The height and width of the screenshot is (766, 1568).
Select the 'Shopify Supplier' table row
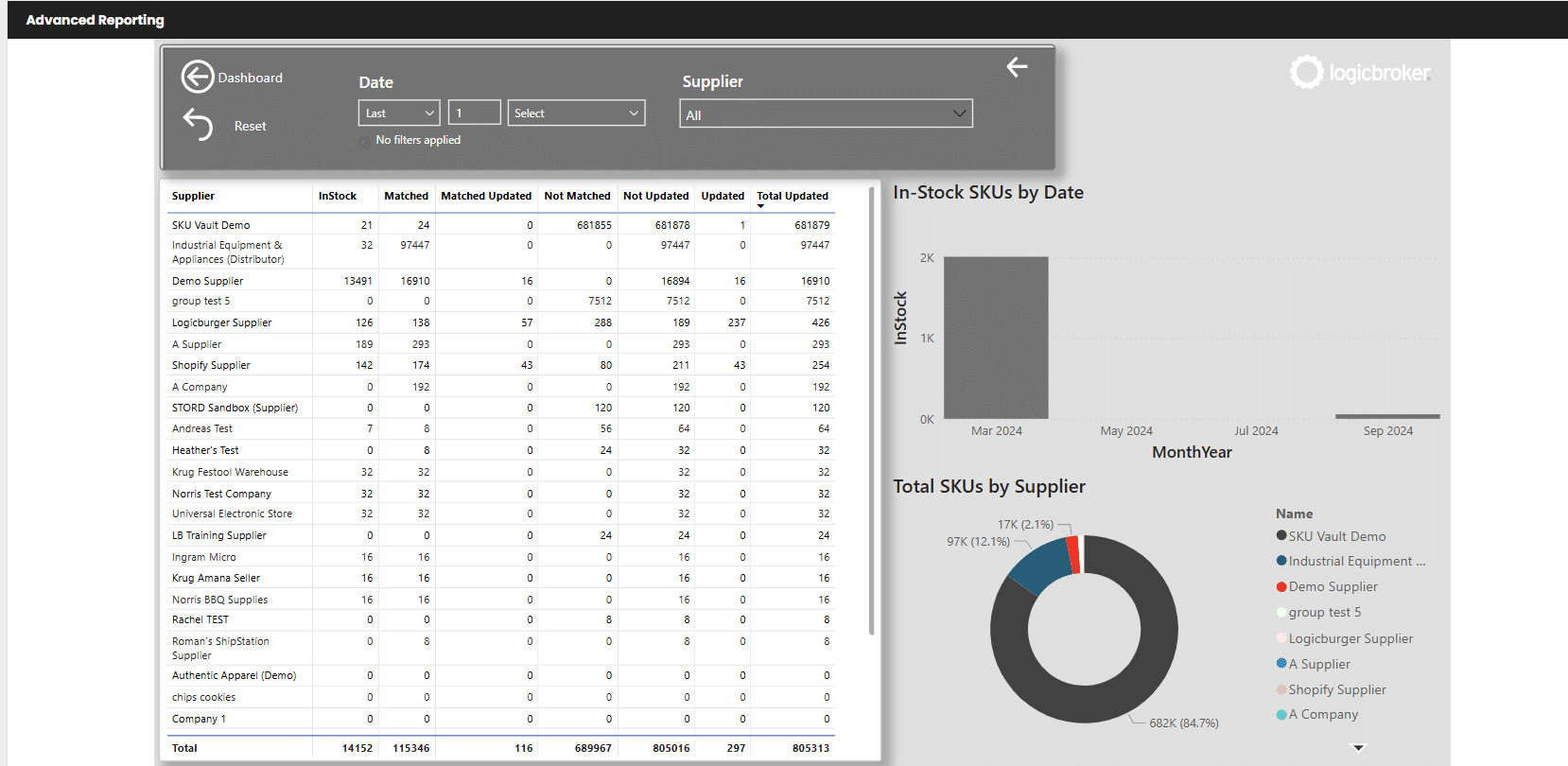(501, 365)
